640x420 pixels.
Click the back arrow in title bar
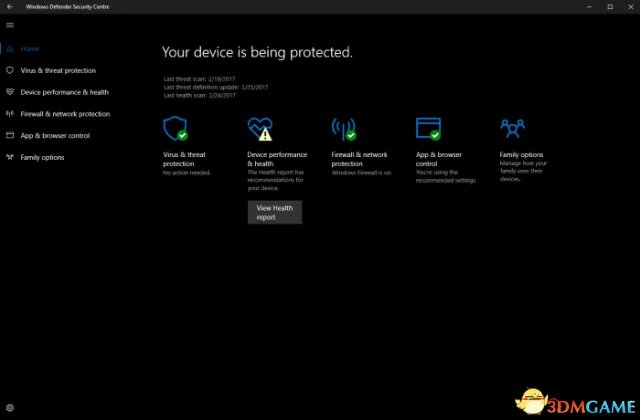tap(10, 7)
